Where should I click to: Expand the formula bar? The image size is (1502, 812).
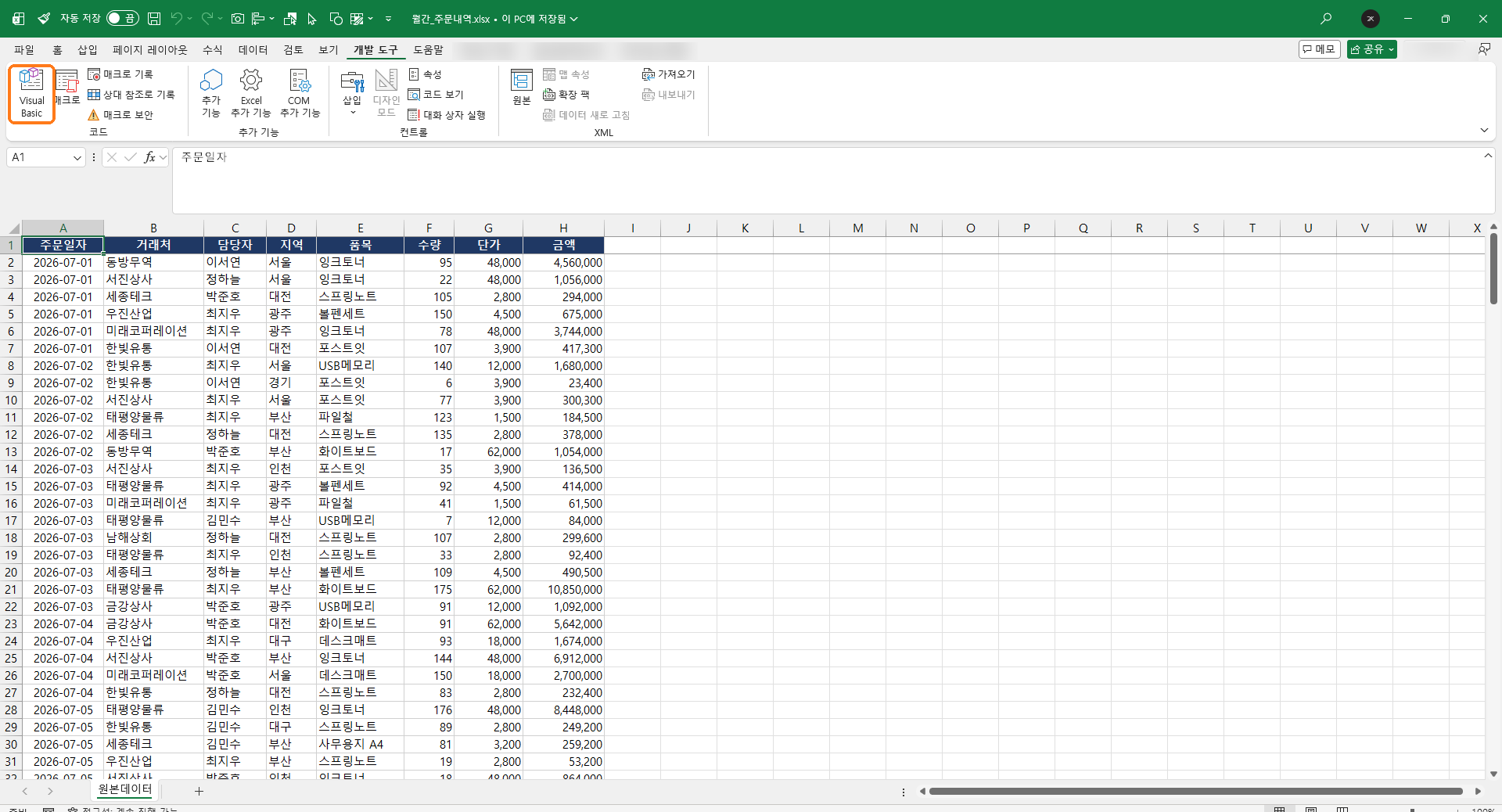click(x=1488, y=156)
